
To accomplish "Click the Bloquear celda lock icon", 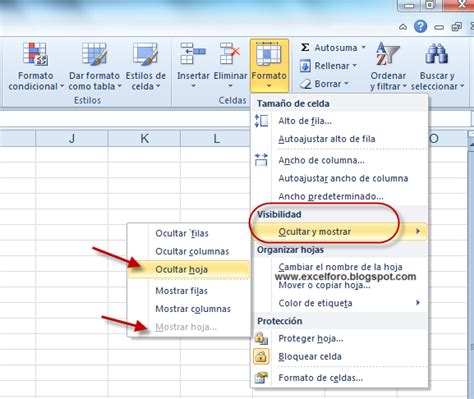I will pyautogui.click(x=261, y=356).
